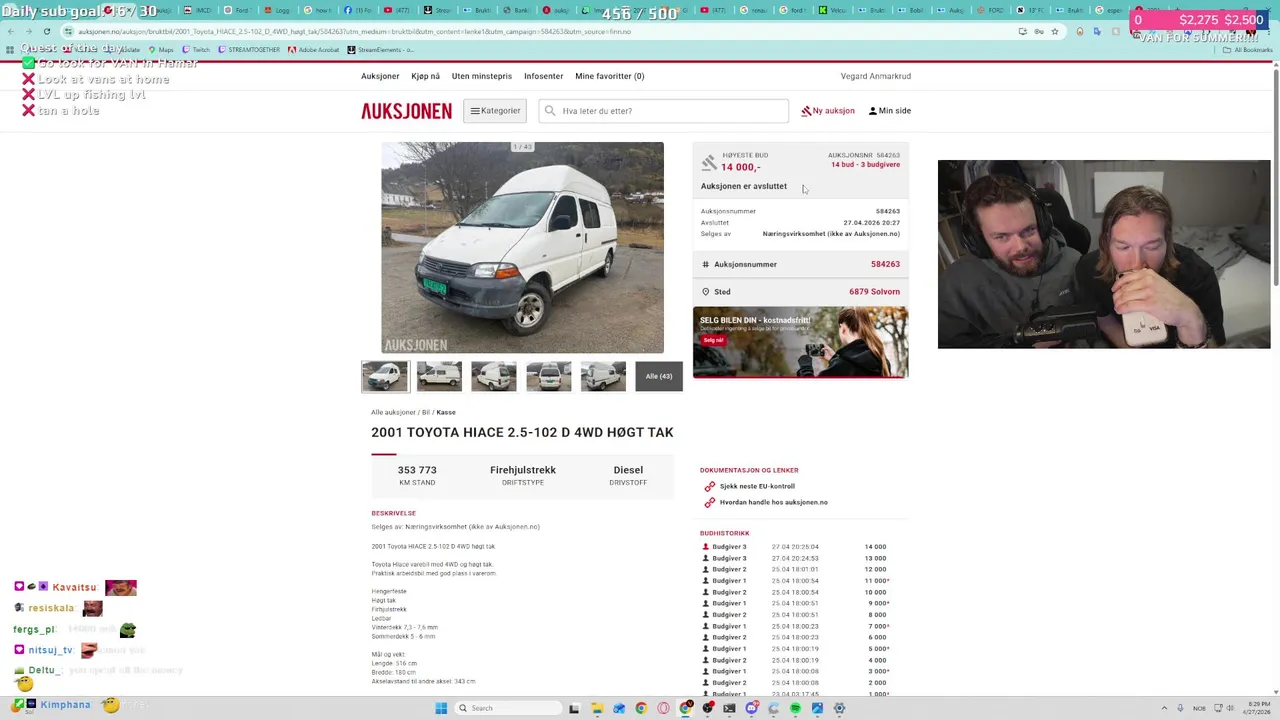Click the 'Kasse' breadcrumb link
1280x720 pixels.
(x=446, y=412)
